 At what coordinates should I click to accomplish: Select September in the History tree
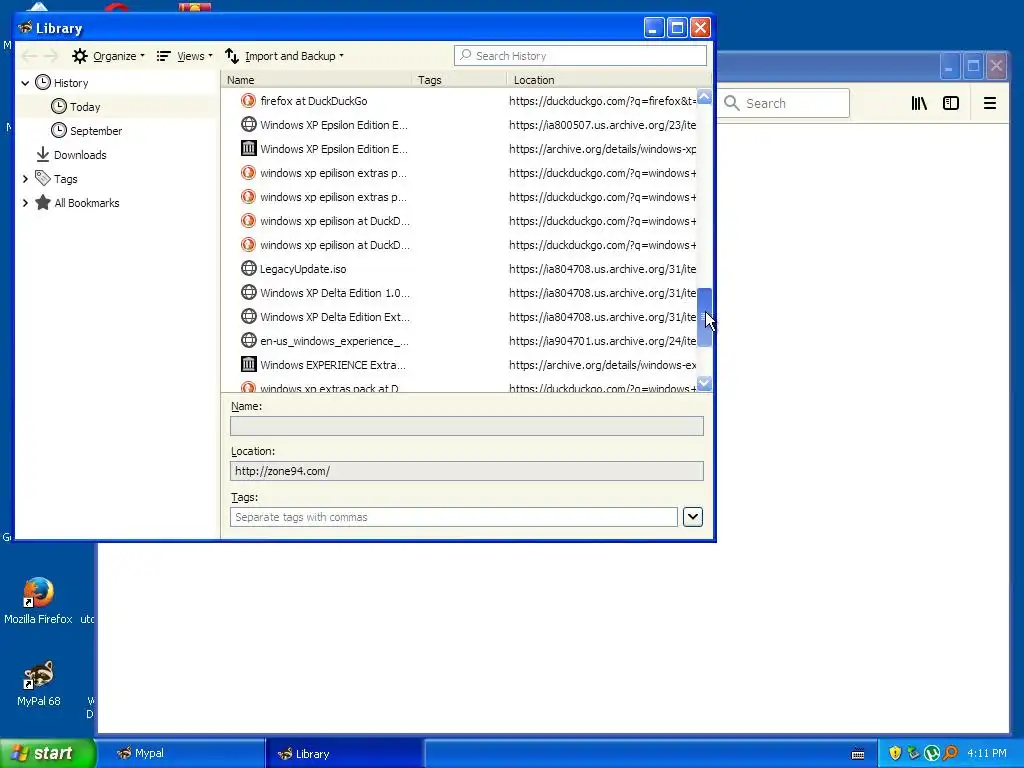[95, 131]
